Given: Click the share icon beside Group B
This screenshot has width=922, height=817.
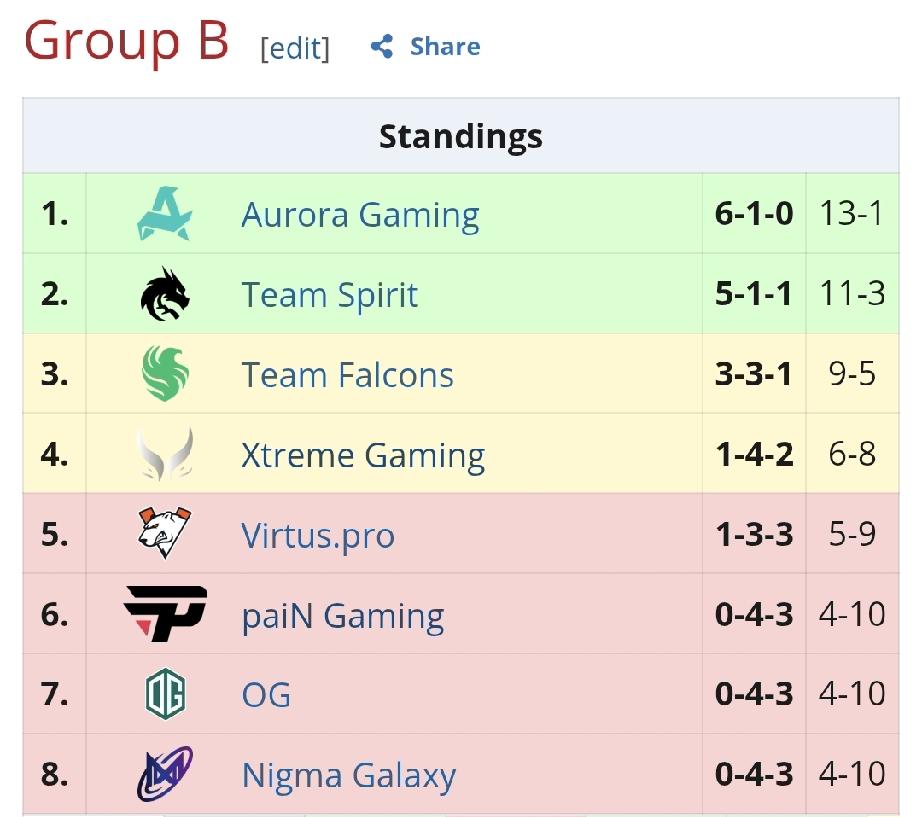Looking at the screenshot, I should 381,46.
